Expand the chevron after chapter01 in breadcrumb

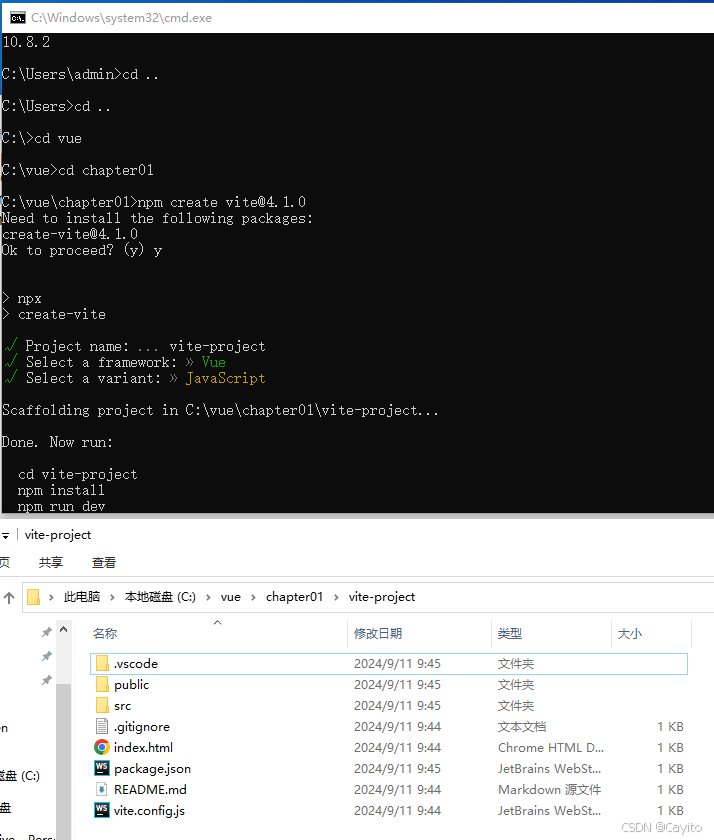coord(336,597)
